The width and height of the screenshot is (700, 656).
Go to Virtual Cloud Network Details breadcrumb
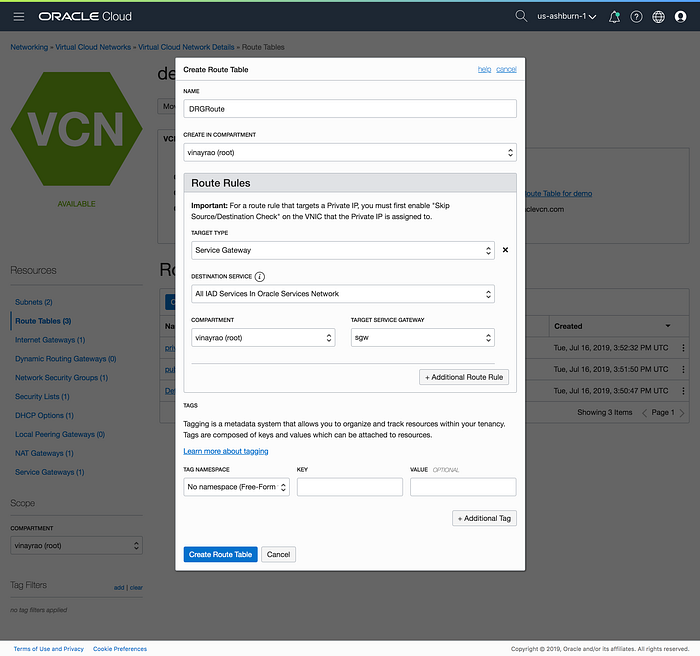click(x=186, y=47)
